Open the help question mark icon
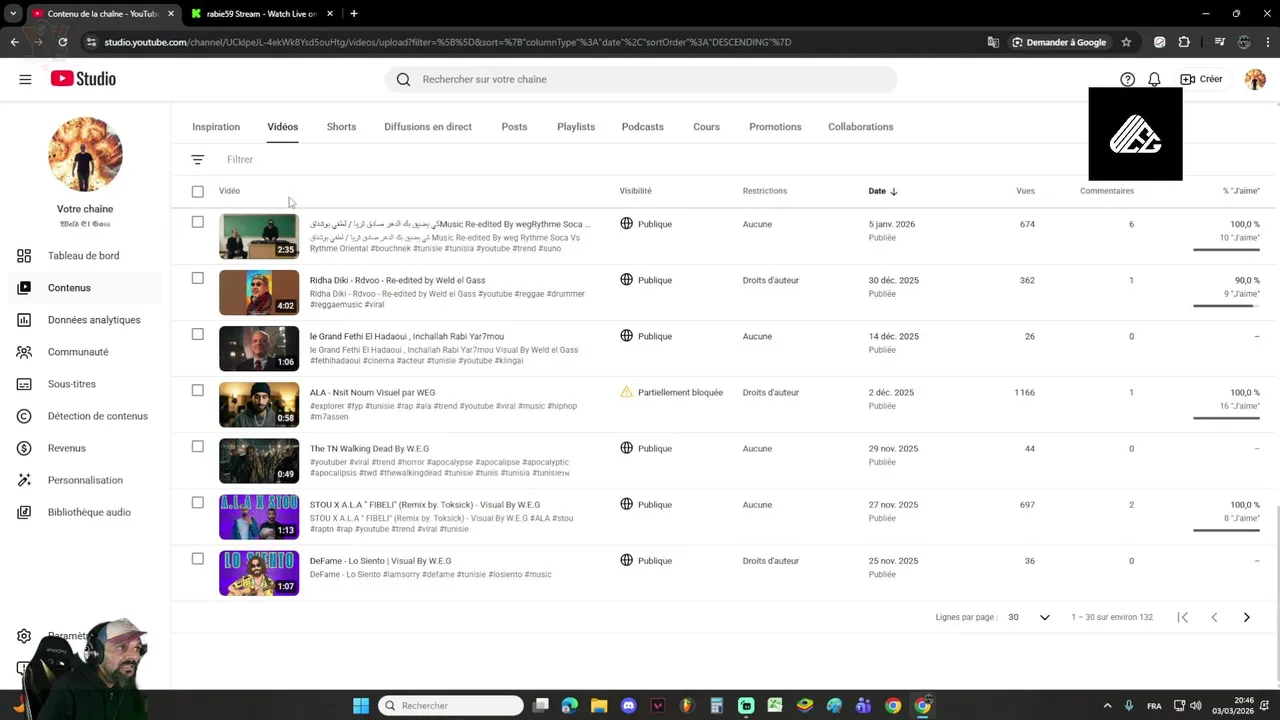 pyautogui.click(x=1127, y=79)
